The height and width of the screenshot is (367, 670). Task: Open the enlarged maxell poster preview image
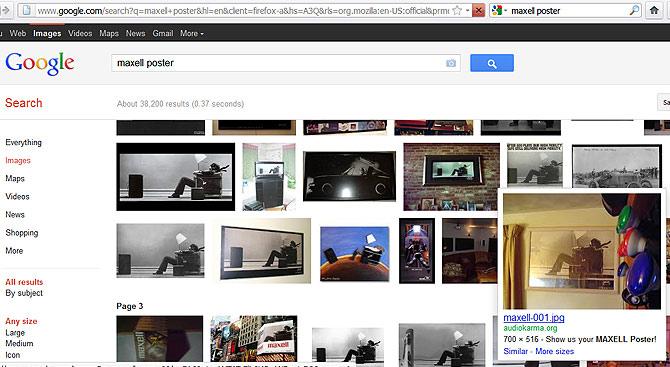(582, 251)
